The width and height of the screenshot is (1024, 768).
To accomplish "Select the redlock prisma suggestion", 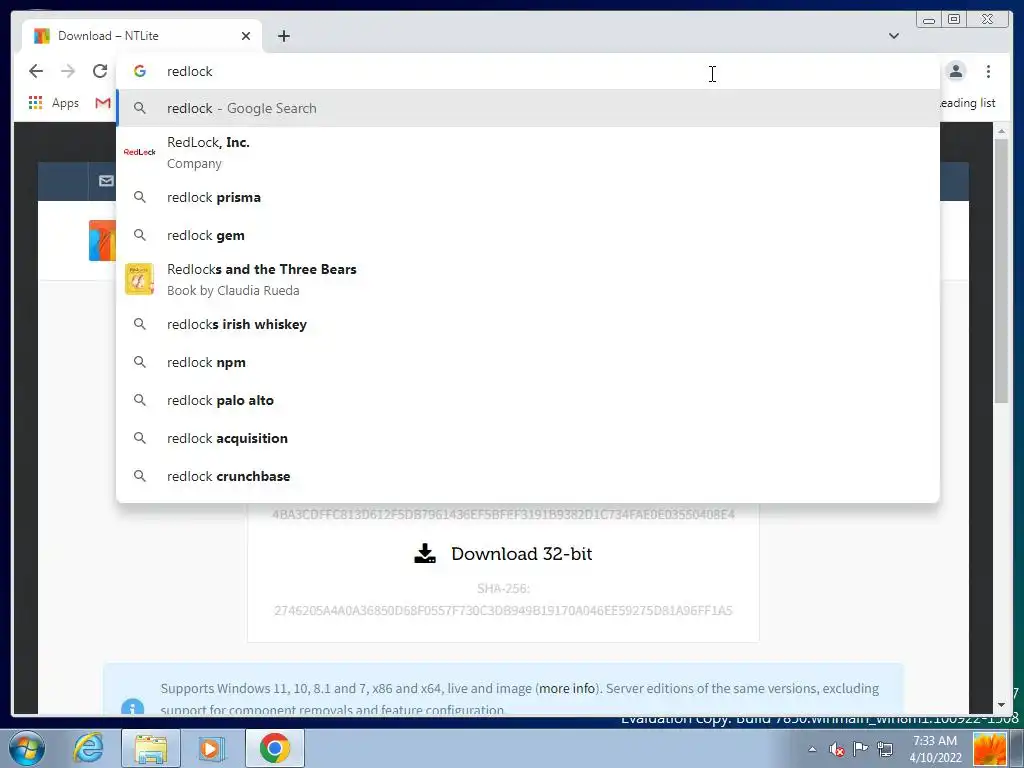I will [528, 197].
